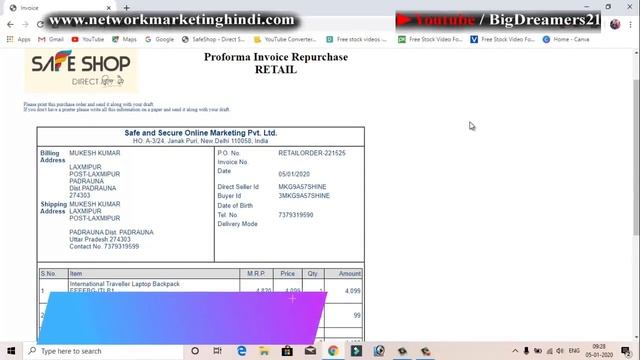Open the YouTube bookmark
This screenshot has width=640, height=360.
[x=88, y=39]
